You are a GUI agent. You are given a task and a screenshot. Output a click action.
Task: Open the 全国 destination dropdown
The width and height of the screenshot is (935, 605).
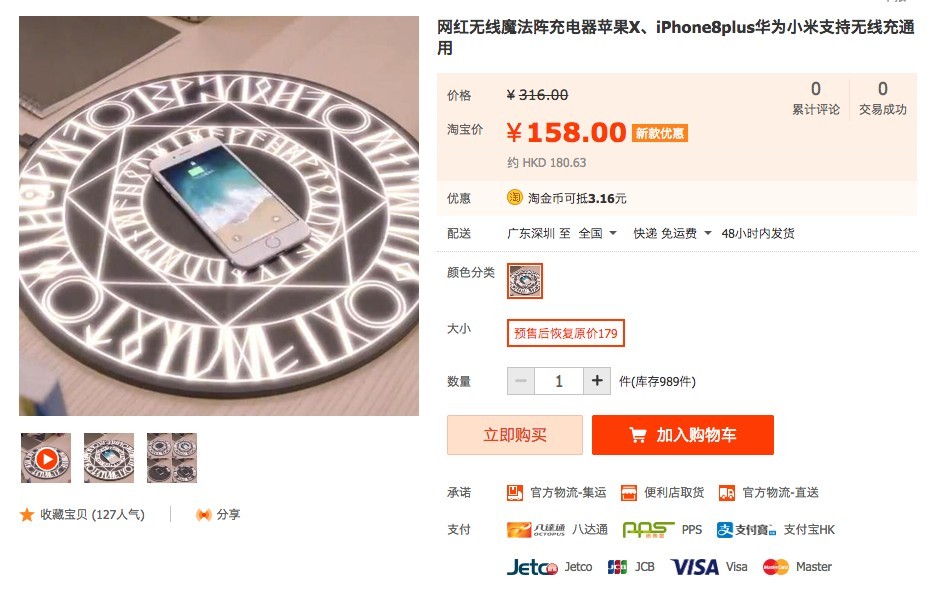coord(597,233)
